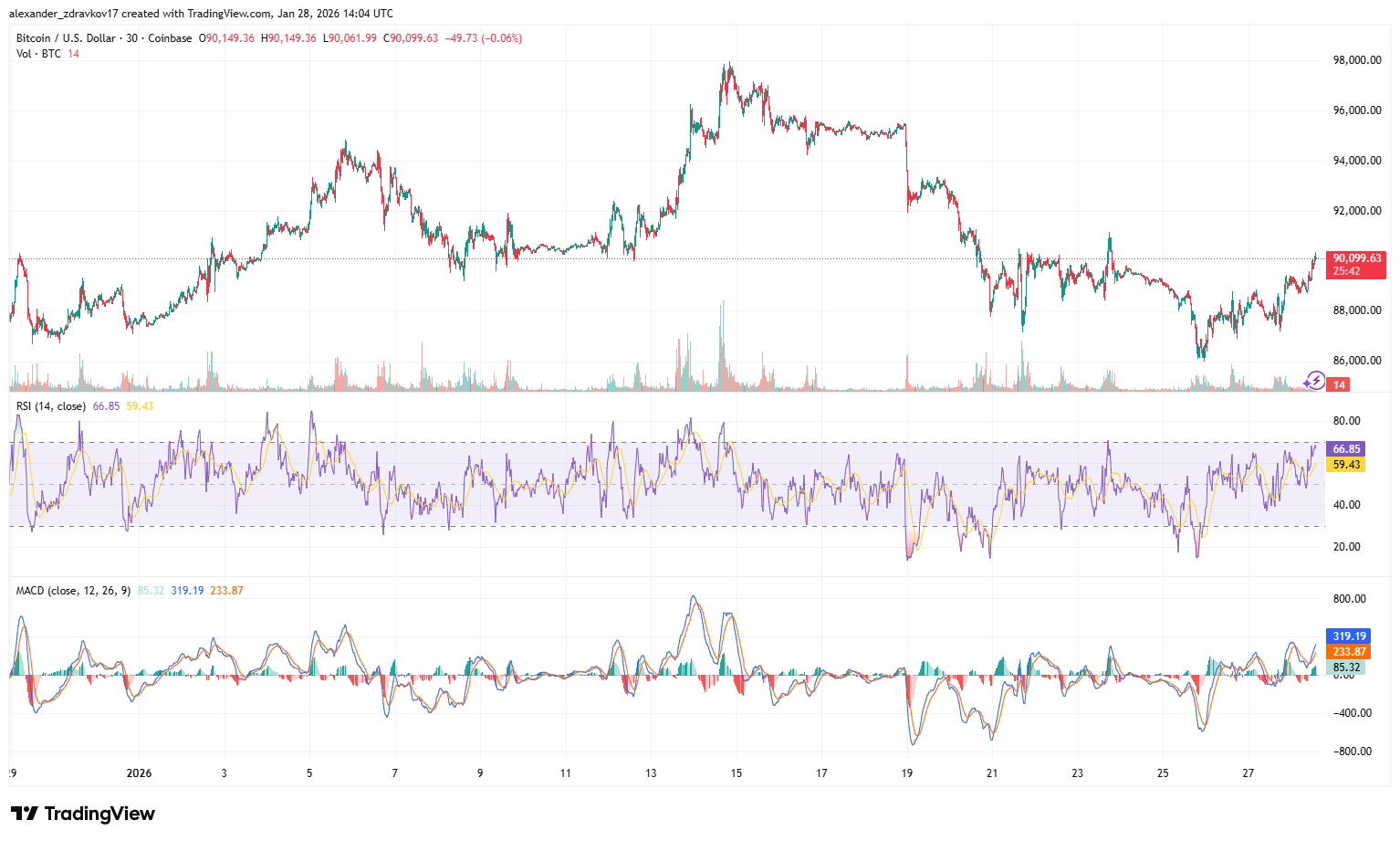Click the blue MACD value label 319.19
The image size is (1400, 841).
1348,636
